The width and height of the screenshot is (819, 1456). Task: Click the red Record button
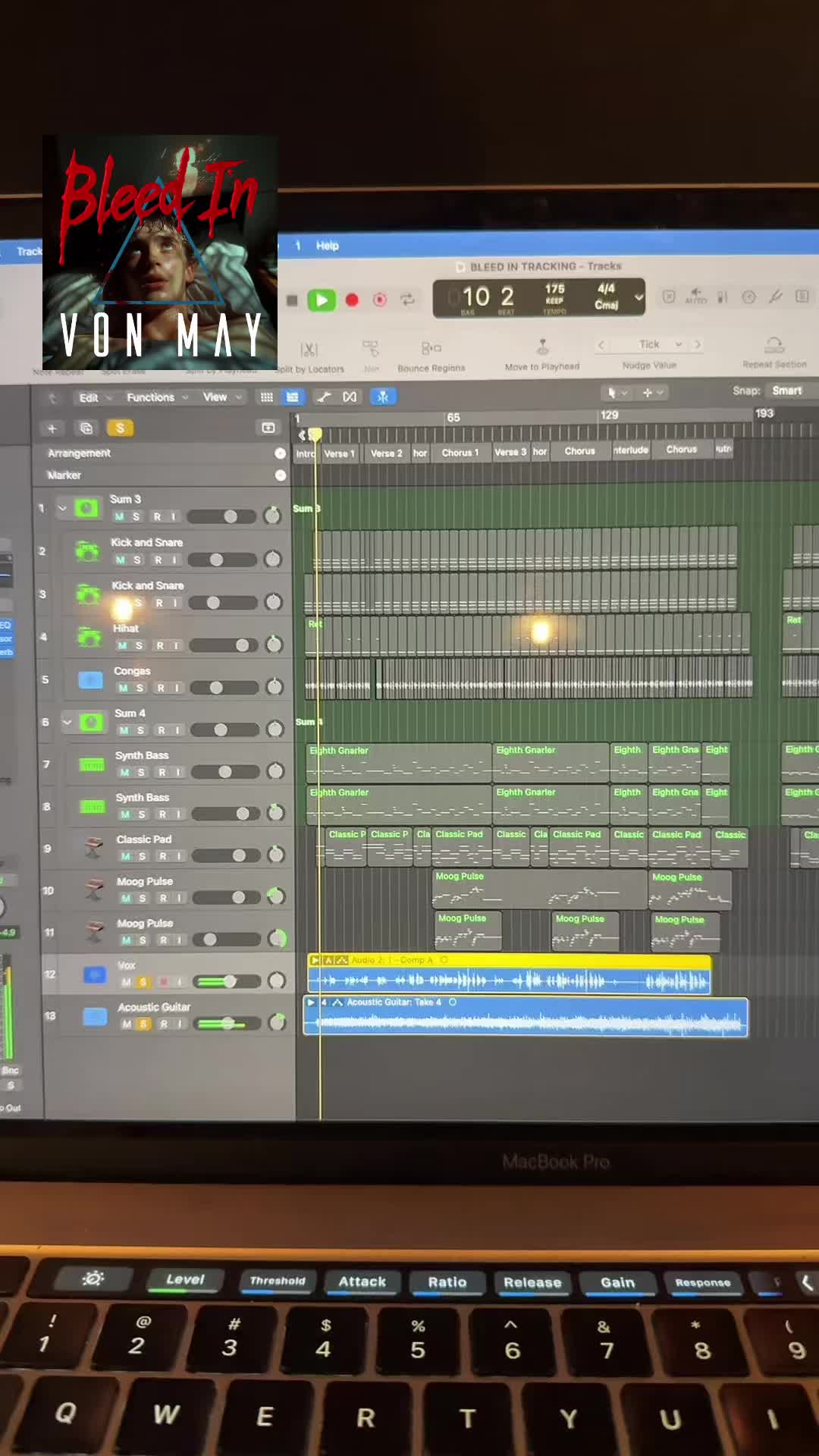(352, 300)
